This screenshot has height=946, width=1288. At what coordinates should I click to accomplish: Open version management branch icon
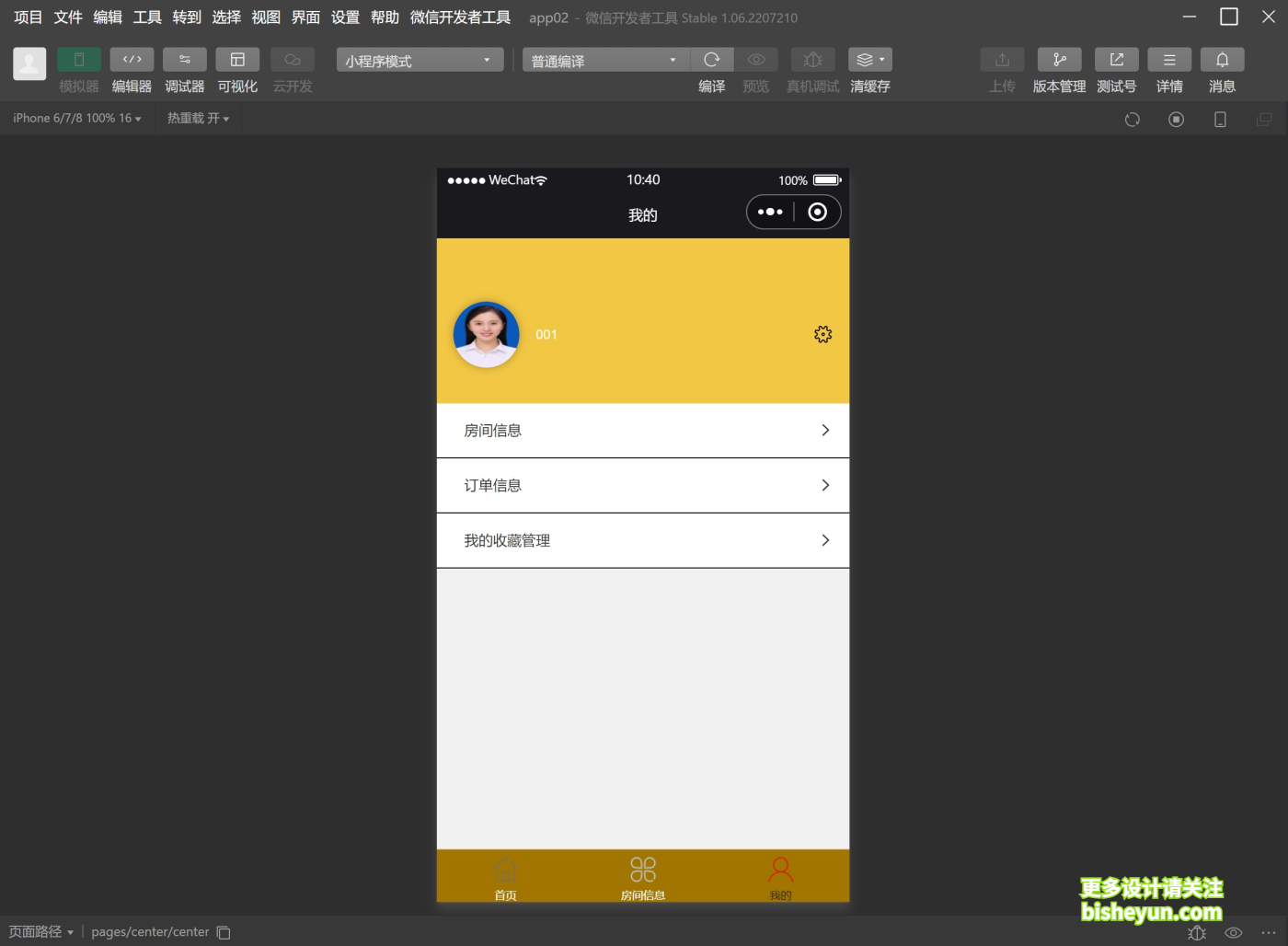pyautogui.click(x=1059, y=60)
